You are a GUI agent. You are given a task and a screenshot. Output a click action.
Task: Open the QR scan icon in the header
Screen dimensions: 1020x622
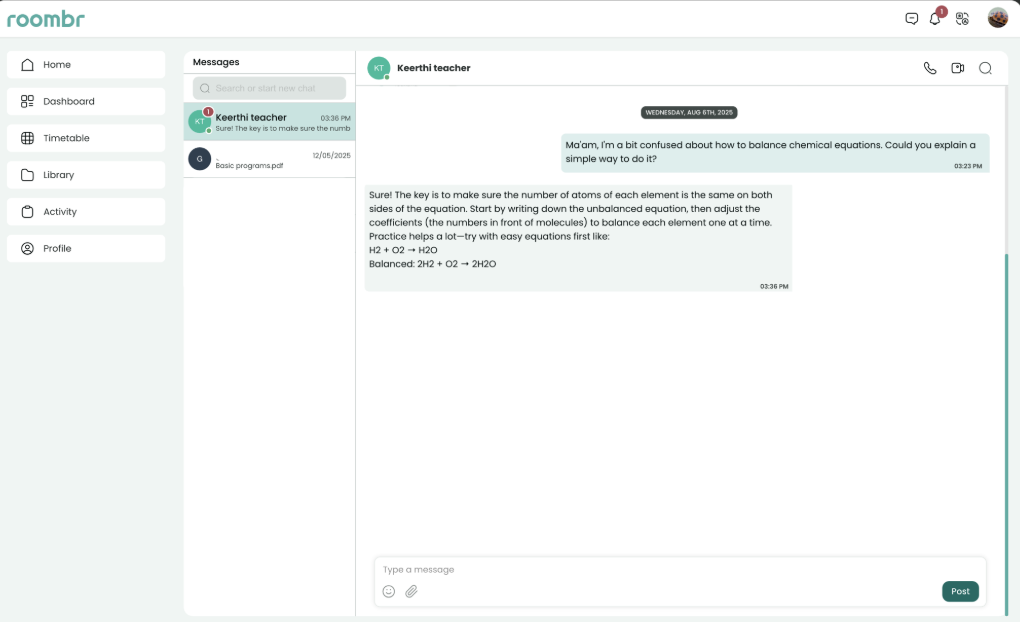click(x=962, y=18)
